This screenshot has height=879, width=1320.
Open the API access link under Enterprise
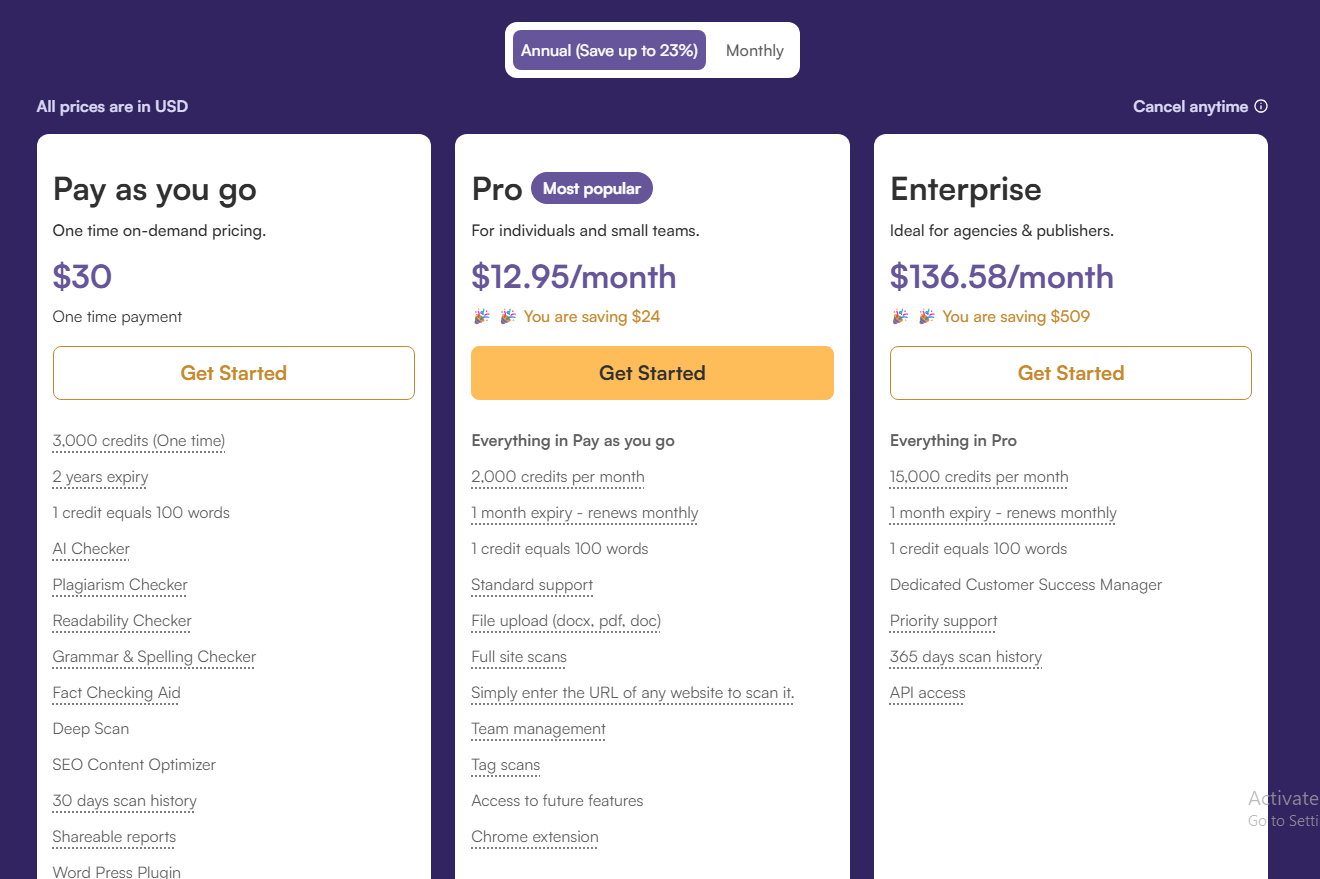tap(927, 692)
